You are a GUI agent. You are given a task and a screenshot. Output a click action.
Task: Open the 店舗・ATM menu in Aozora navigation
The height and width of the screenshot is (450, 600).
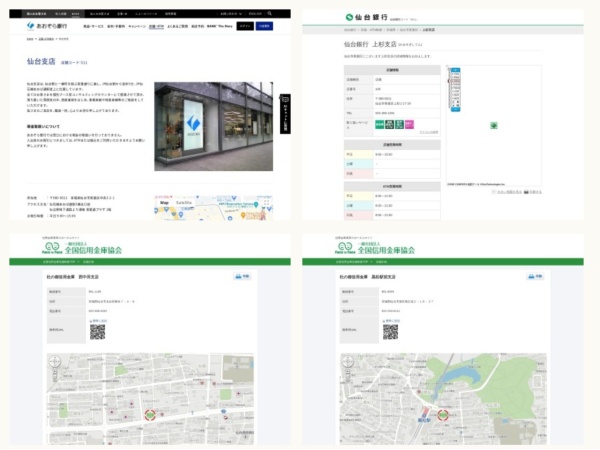coord(156,26)
